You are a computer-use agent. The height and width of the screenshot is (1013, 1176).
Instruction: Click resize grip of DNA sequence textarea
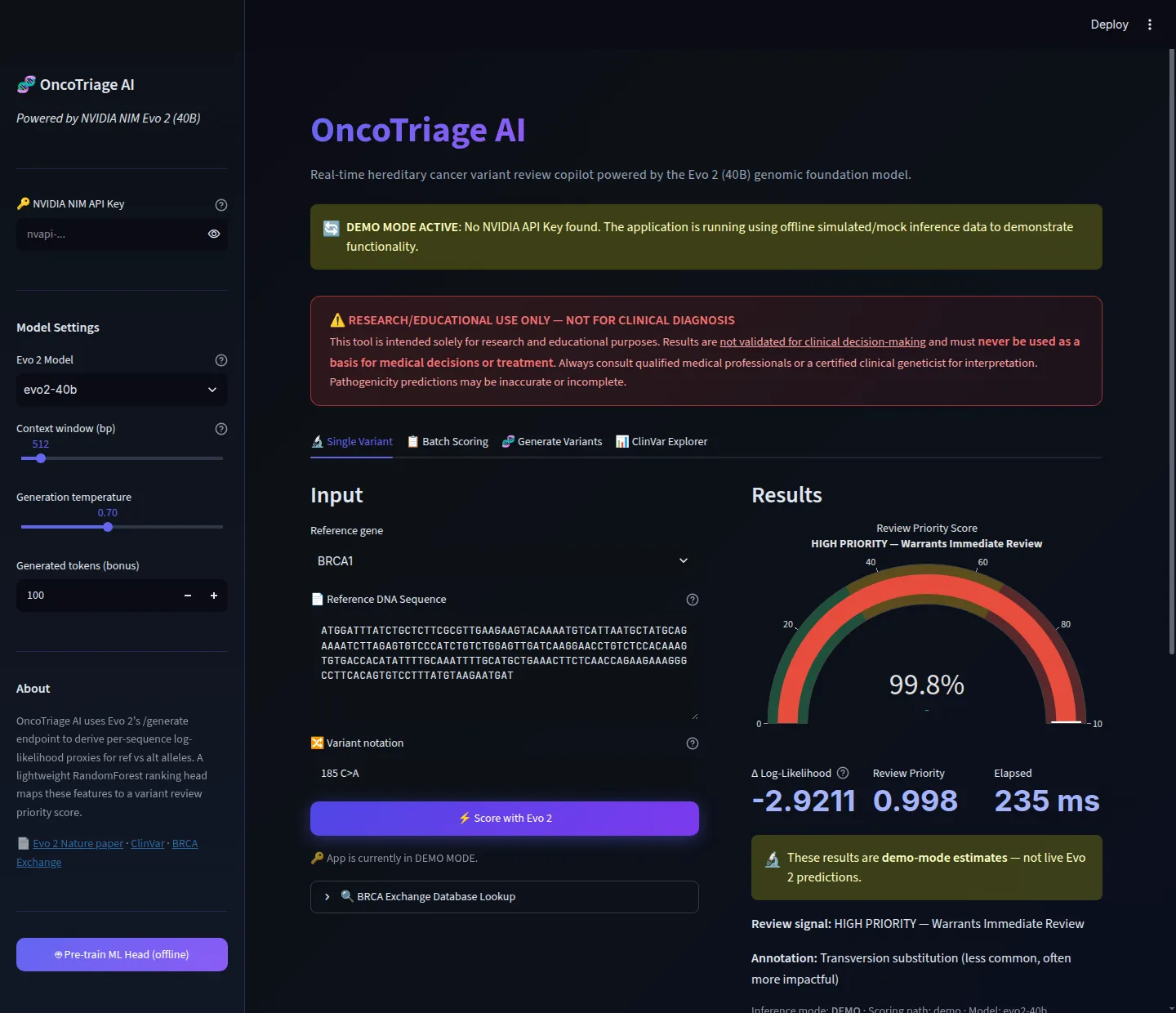[x=694, y=716]
